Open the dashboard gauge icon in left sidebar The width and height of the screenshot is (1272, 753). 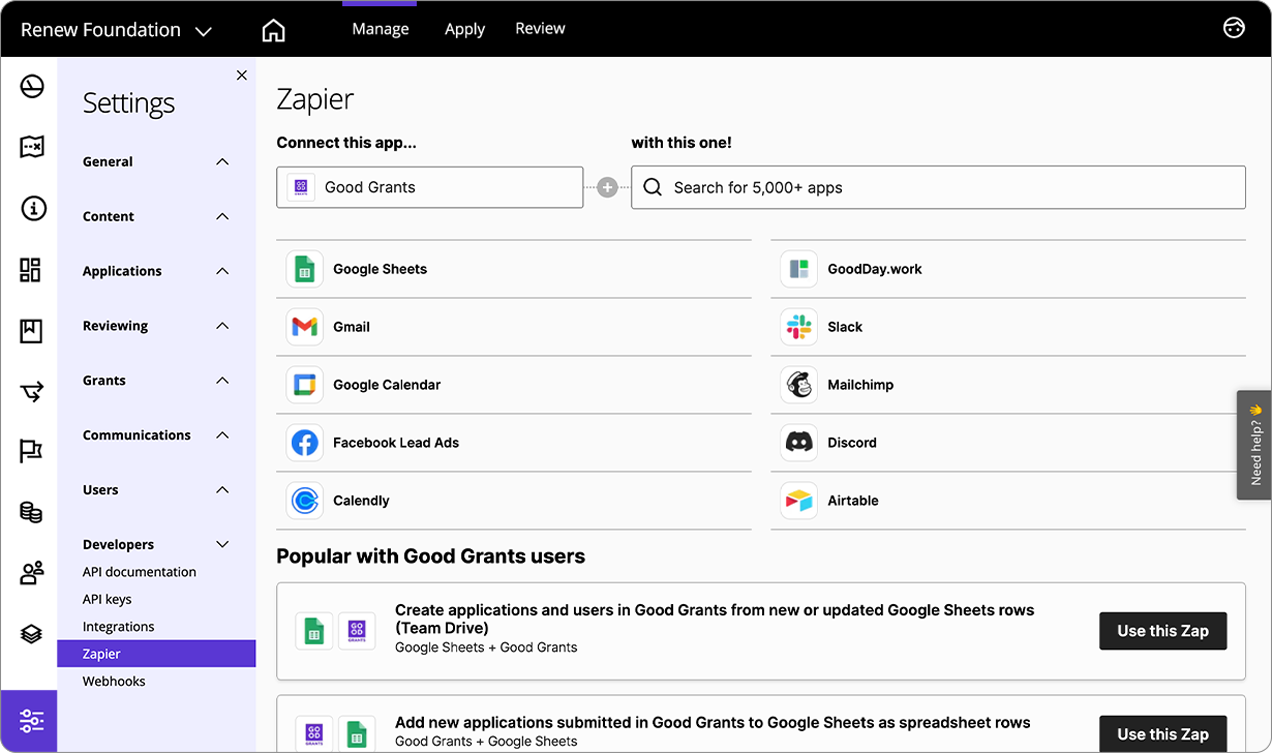click(x=32, y=87)
